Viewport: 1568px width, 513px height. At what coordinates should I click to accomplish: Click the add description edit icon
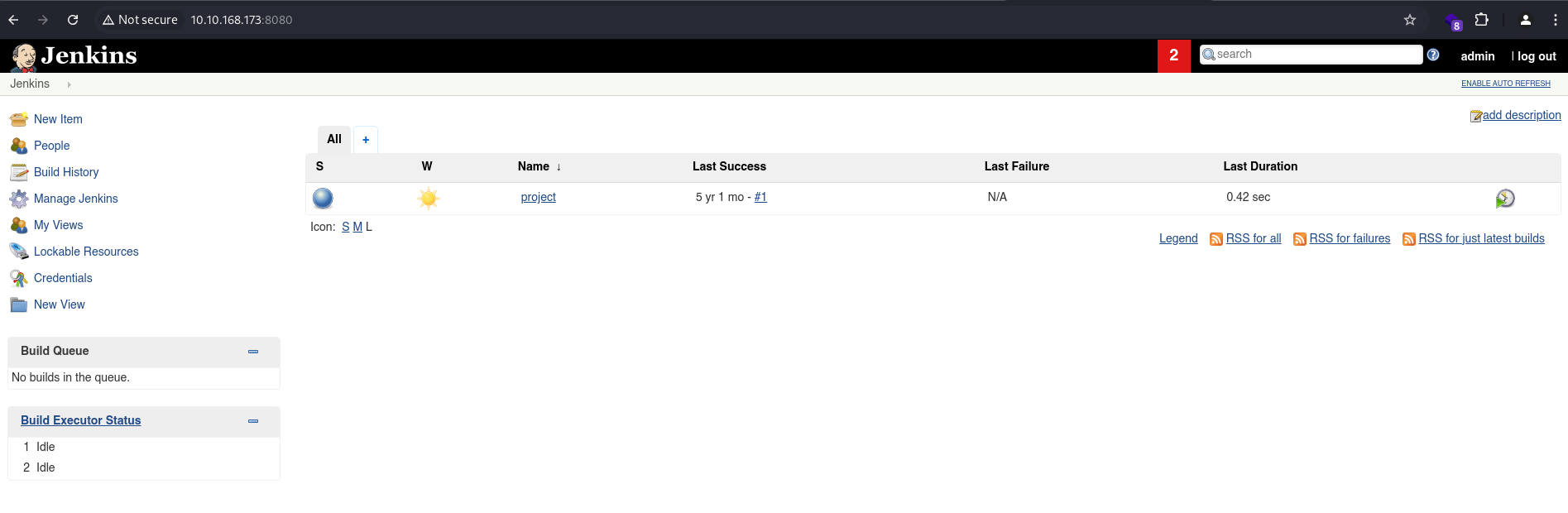pos(1476,116)
